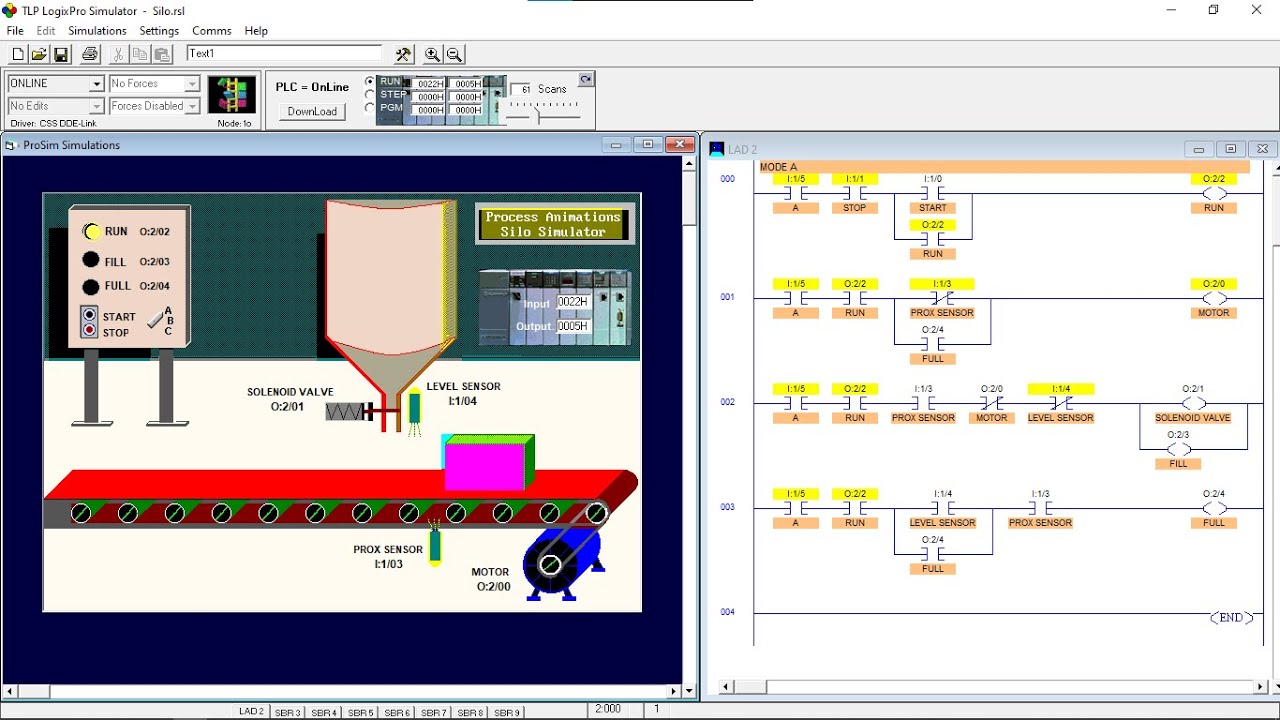Select the END rung 004 marker
The width and height of the screenshot is (1280, 720).
[1231, 618]
